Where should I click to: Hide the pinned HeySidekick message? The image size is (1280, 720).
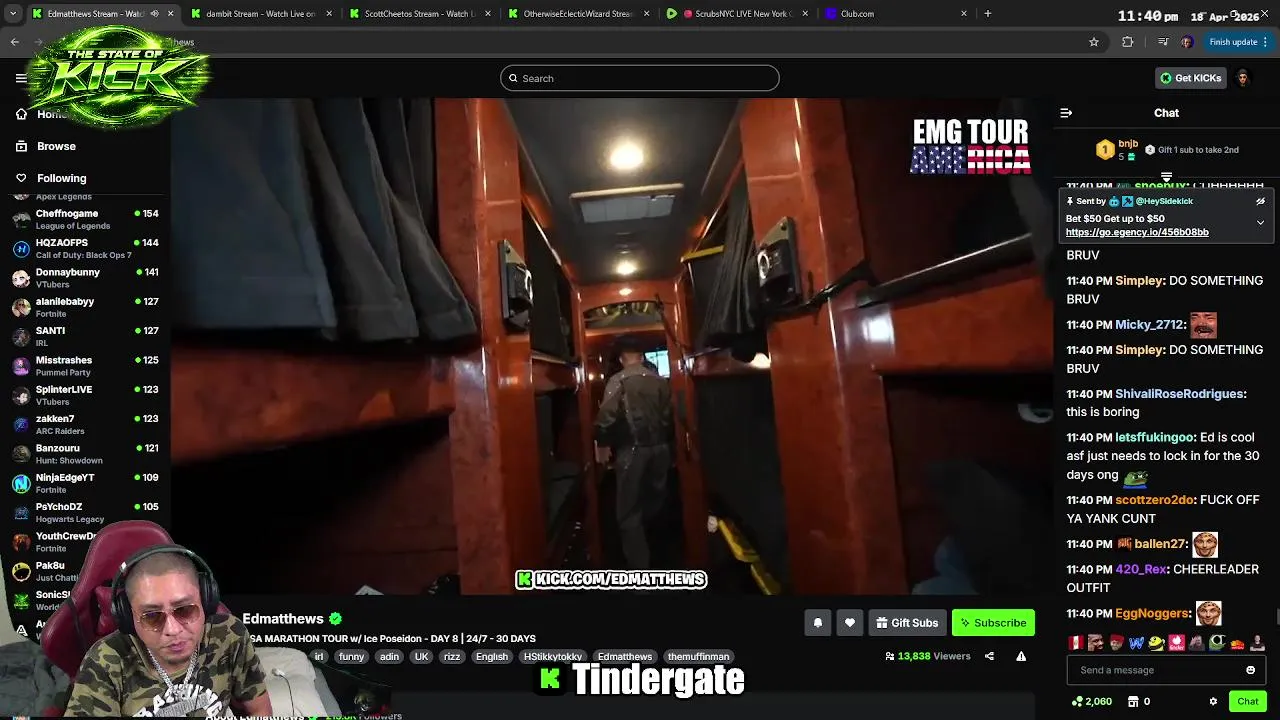pos(1260,201)
